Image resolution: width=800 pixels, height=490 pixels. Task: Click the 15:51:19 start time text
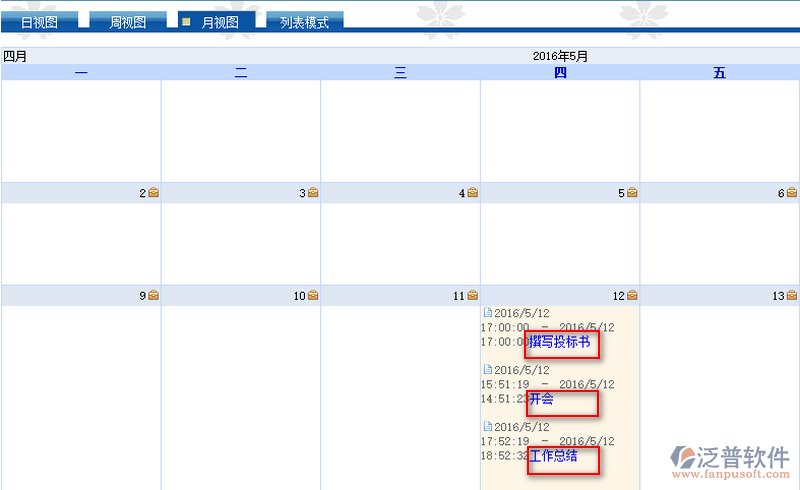click(505, 384)
